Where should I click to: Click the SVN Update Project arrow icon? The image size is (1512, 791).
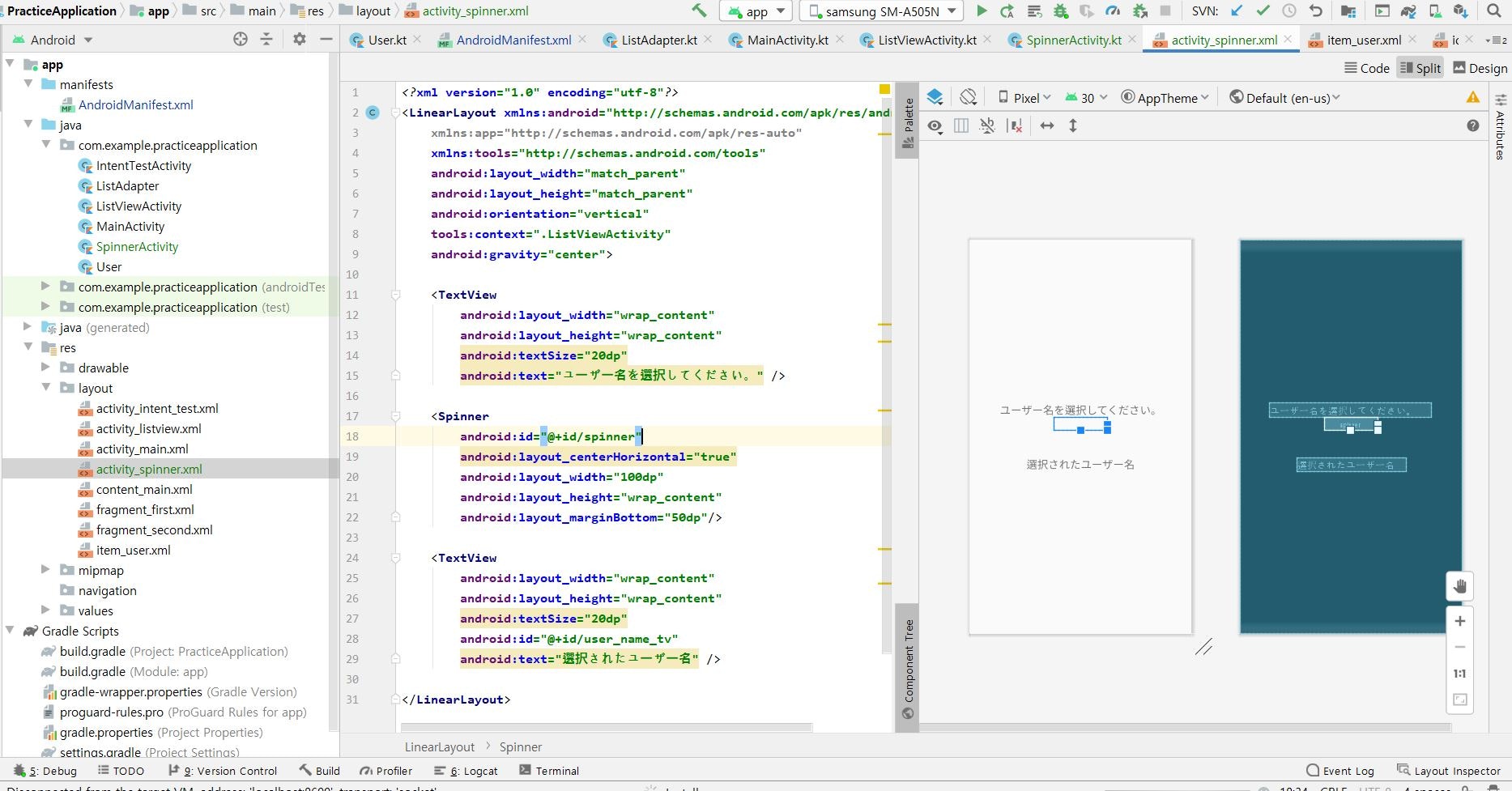click(x=1237, y=11)
